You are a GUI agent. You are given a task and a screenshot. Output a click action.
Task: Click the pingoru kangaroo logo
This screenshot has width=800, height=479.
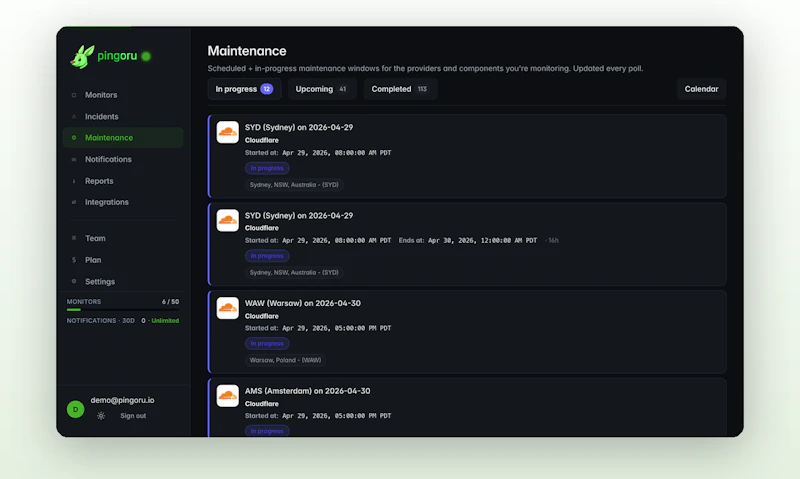(x=82, y=56)
